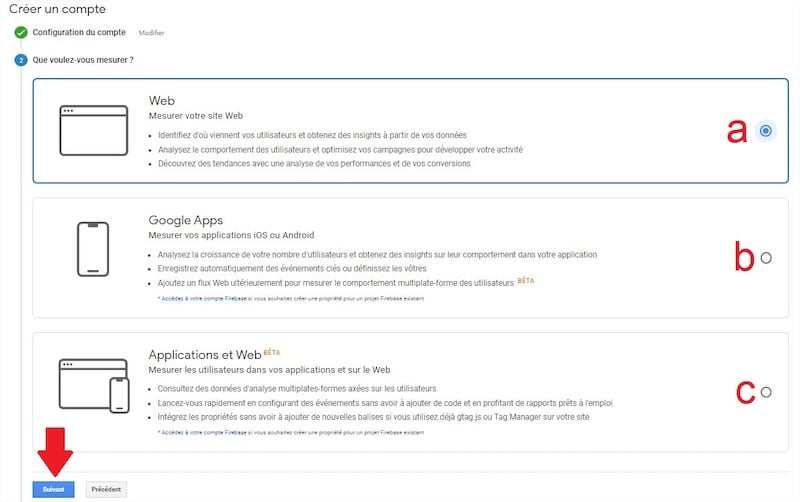Choose the Google Apps radio button
Viewport: 800px width, 502px height.
point(766,257)
